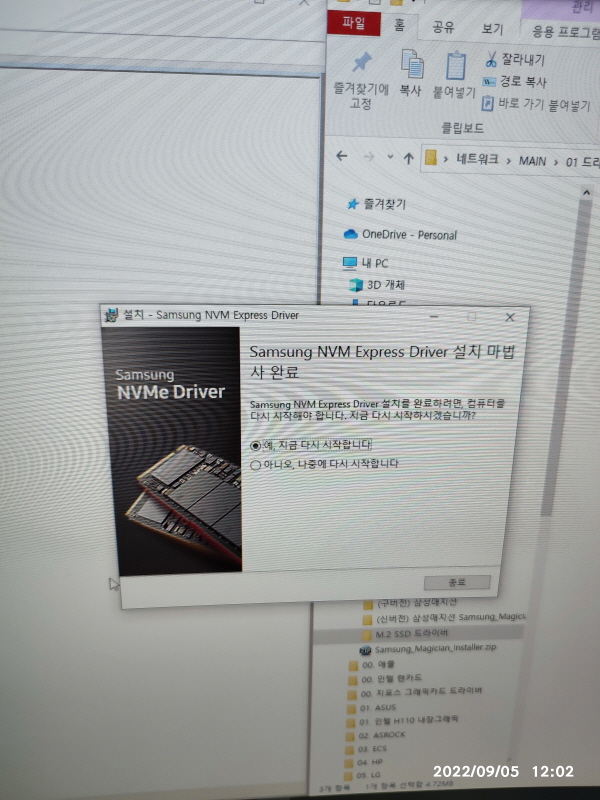Viewport: 600px width, 800px height.
Task: Click 바로 가기 붙여넣기 paste shortcut
Action: coord(536,104)
